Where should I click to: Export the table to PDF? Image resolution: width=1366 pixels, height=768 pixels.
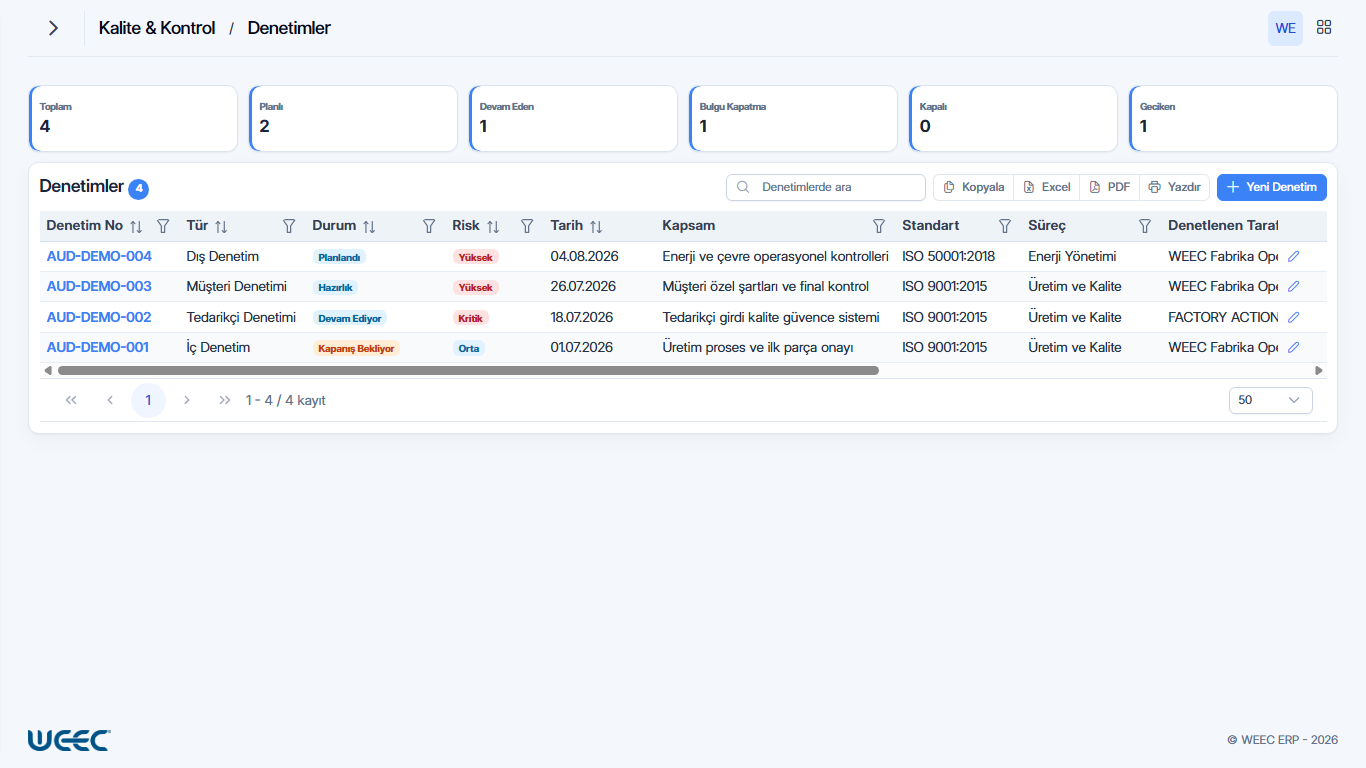[1110, 187]
